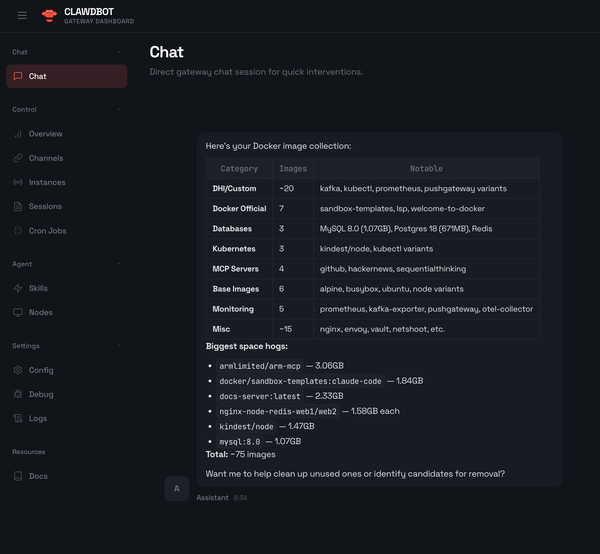Go to the Config page

40,370
